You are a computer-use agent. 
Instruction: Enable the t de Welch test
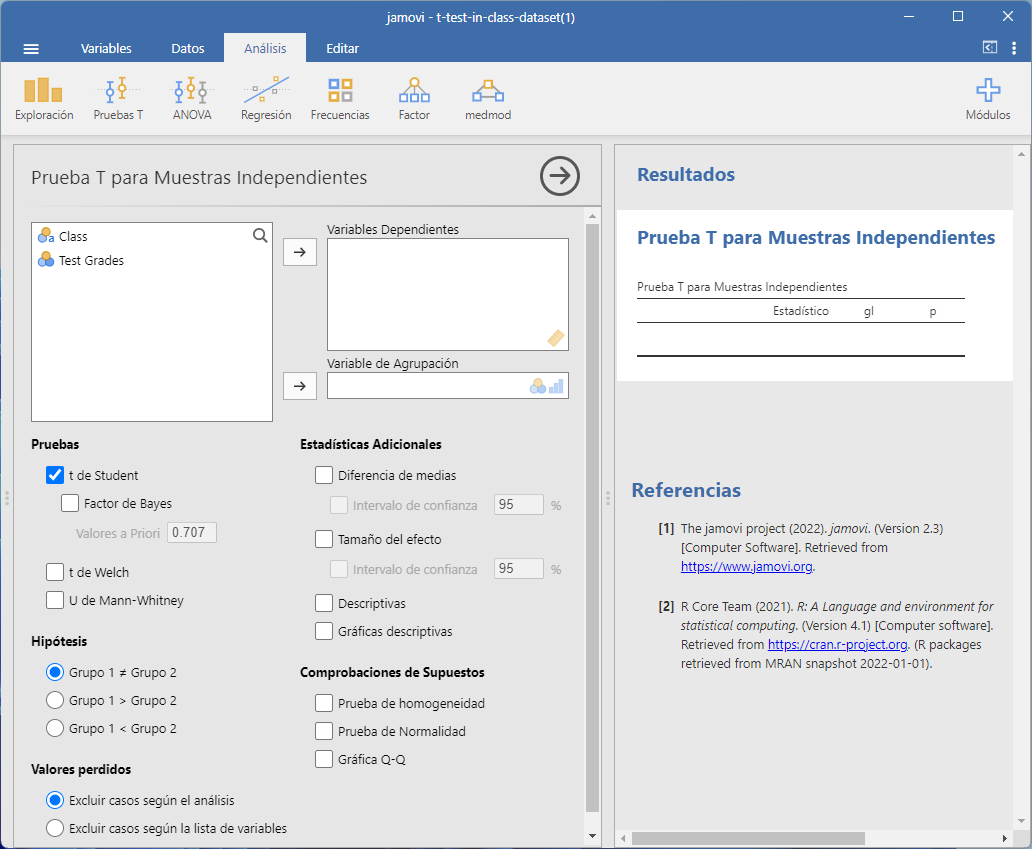click(55, 573)
